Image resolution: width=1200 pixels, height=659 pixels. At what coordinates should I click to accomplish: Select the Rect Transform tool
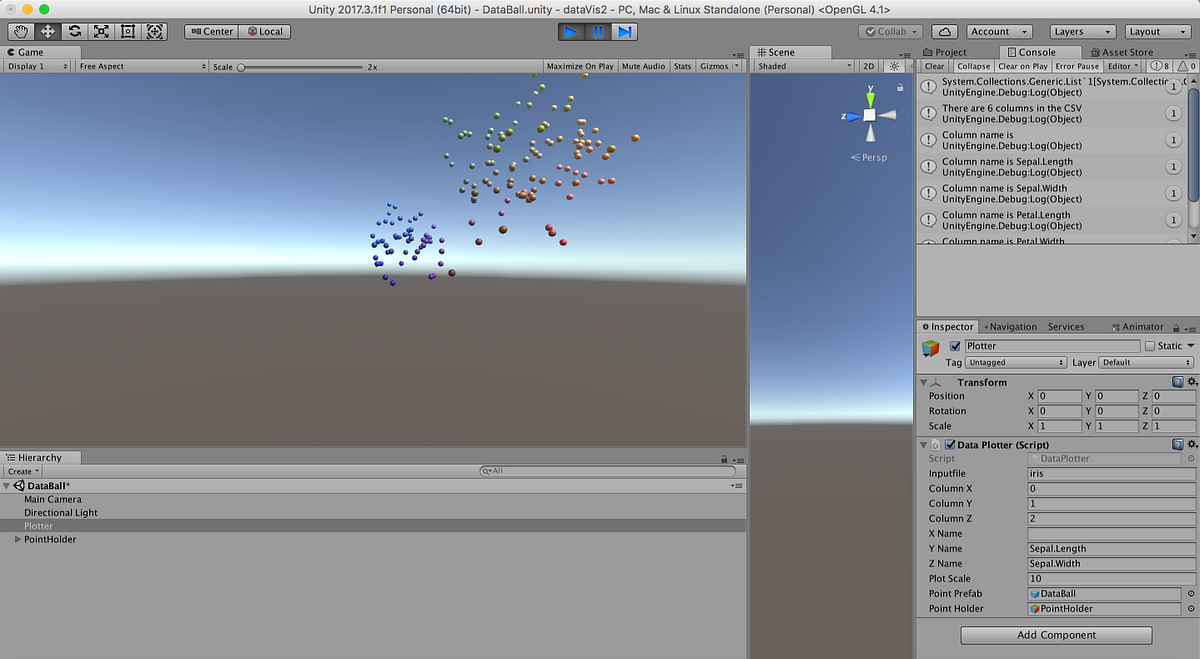coord(128,32)
